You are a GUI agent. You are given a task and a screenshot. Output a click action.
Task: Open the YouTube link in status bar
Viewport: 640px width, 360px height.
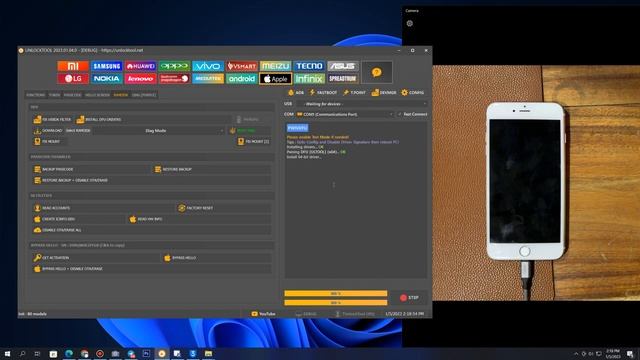pyautogui.click(x=263, y=314)
